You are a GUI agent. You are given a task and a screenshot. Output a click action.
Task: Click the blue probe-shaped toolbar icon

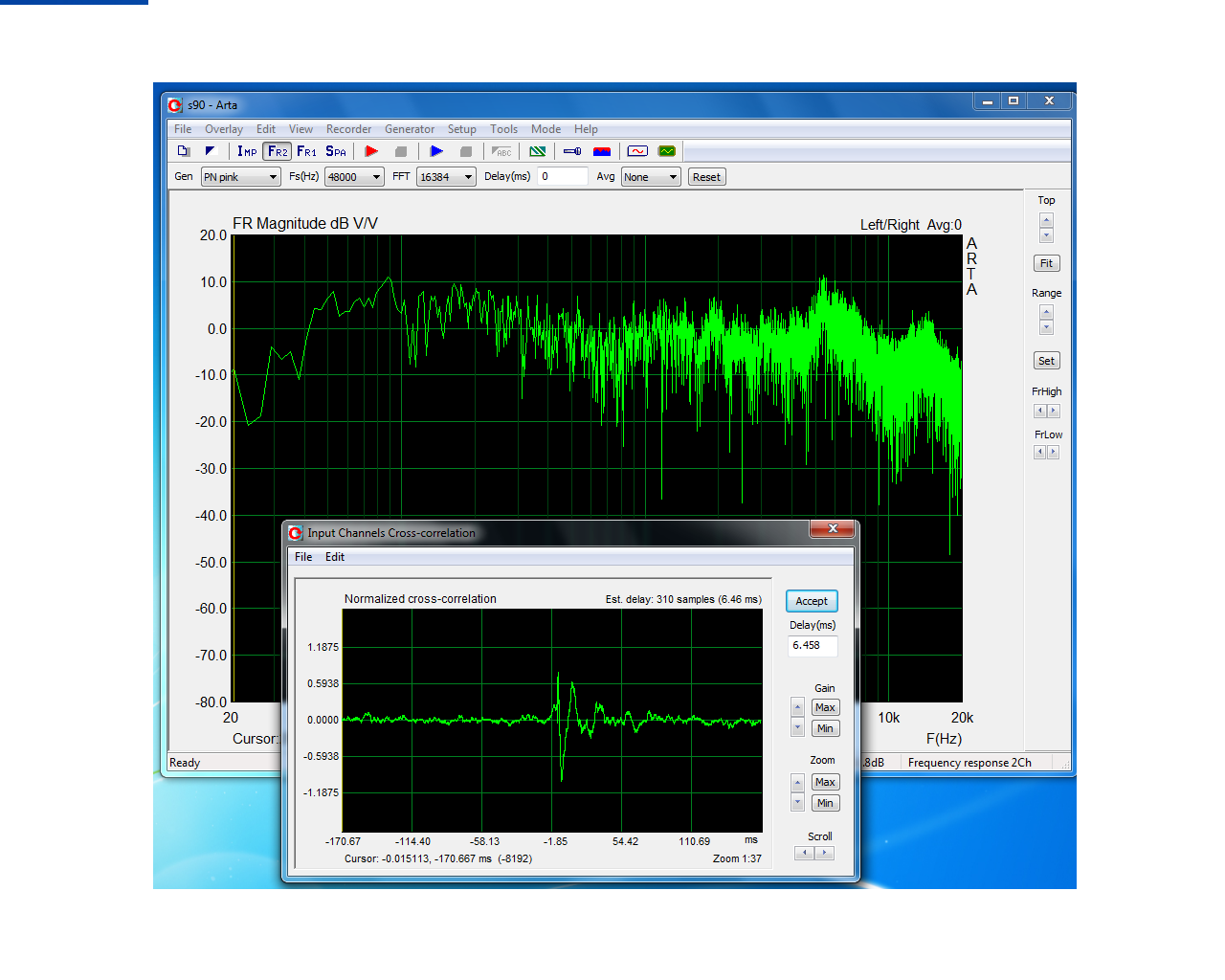(572, 151)
